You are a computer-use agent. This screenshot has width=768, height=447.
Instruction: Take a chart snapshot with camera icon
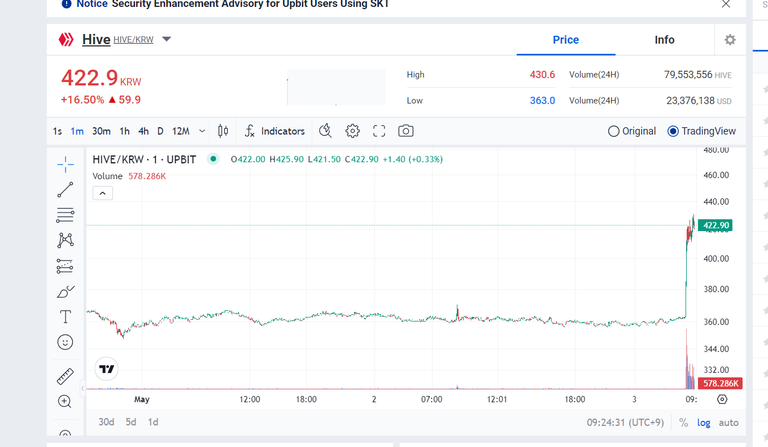(406, 131)
